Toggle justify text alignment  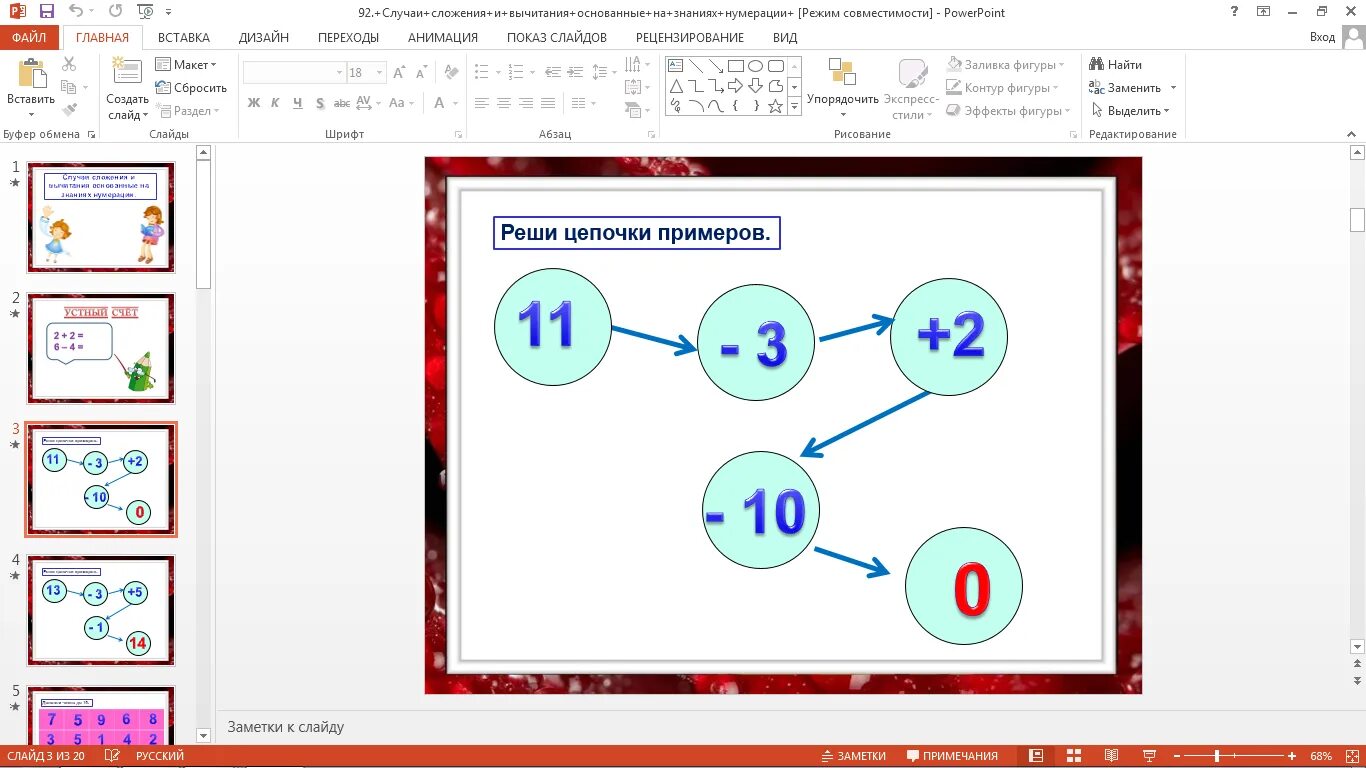point(548,103)
